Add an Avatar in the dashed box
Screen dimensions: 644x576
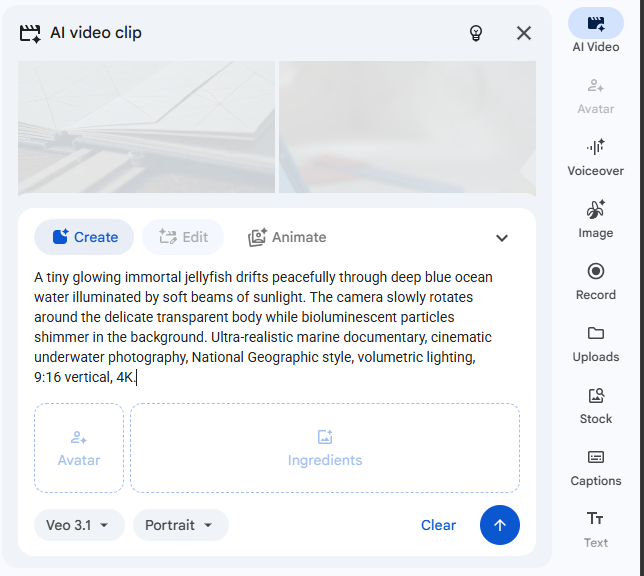(79, 448)
